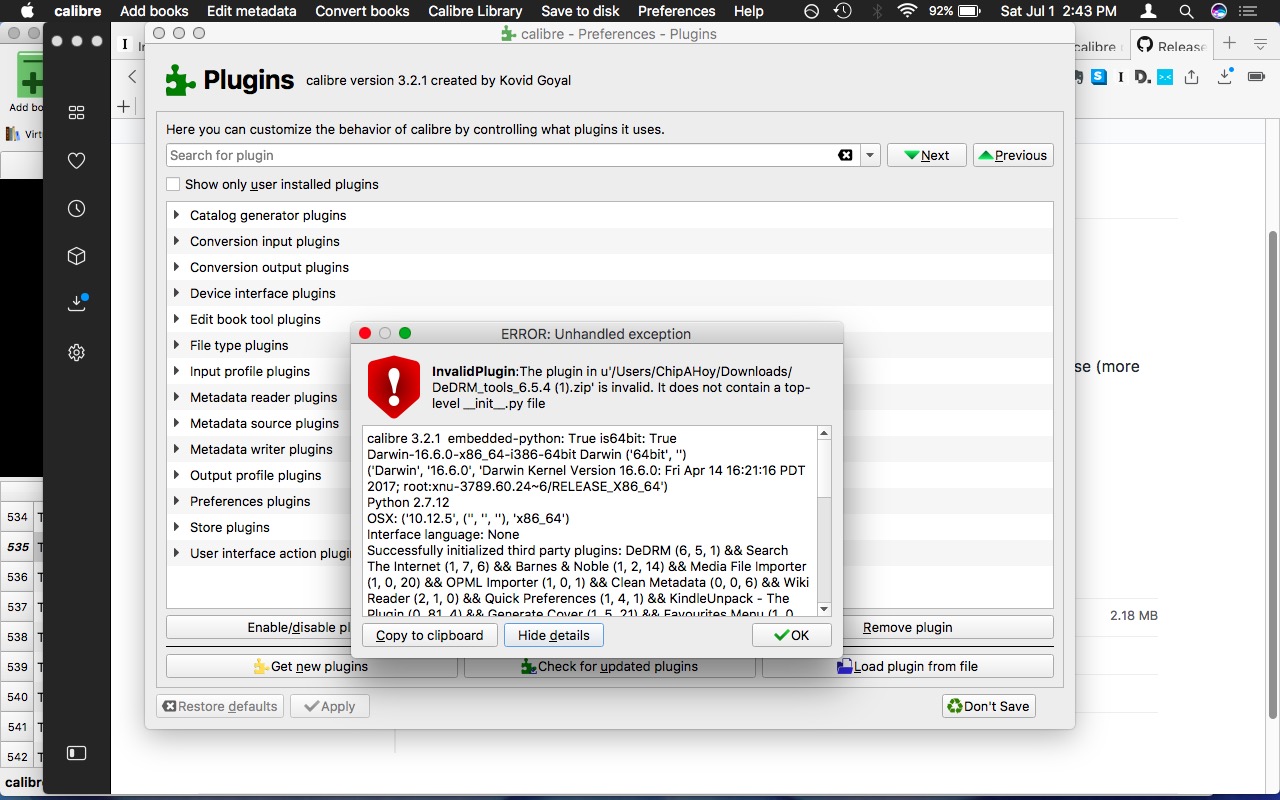
Task: Open bookmarks heart in browser sidebar
Action: tap(76, 161)
